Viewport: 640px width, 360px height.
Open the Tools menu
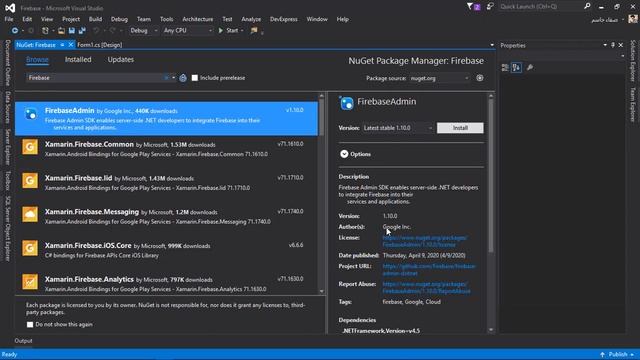click(167, 19)
